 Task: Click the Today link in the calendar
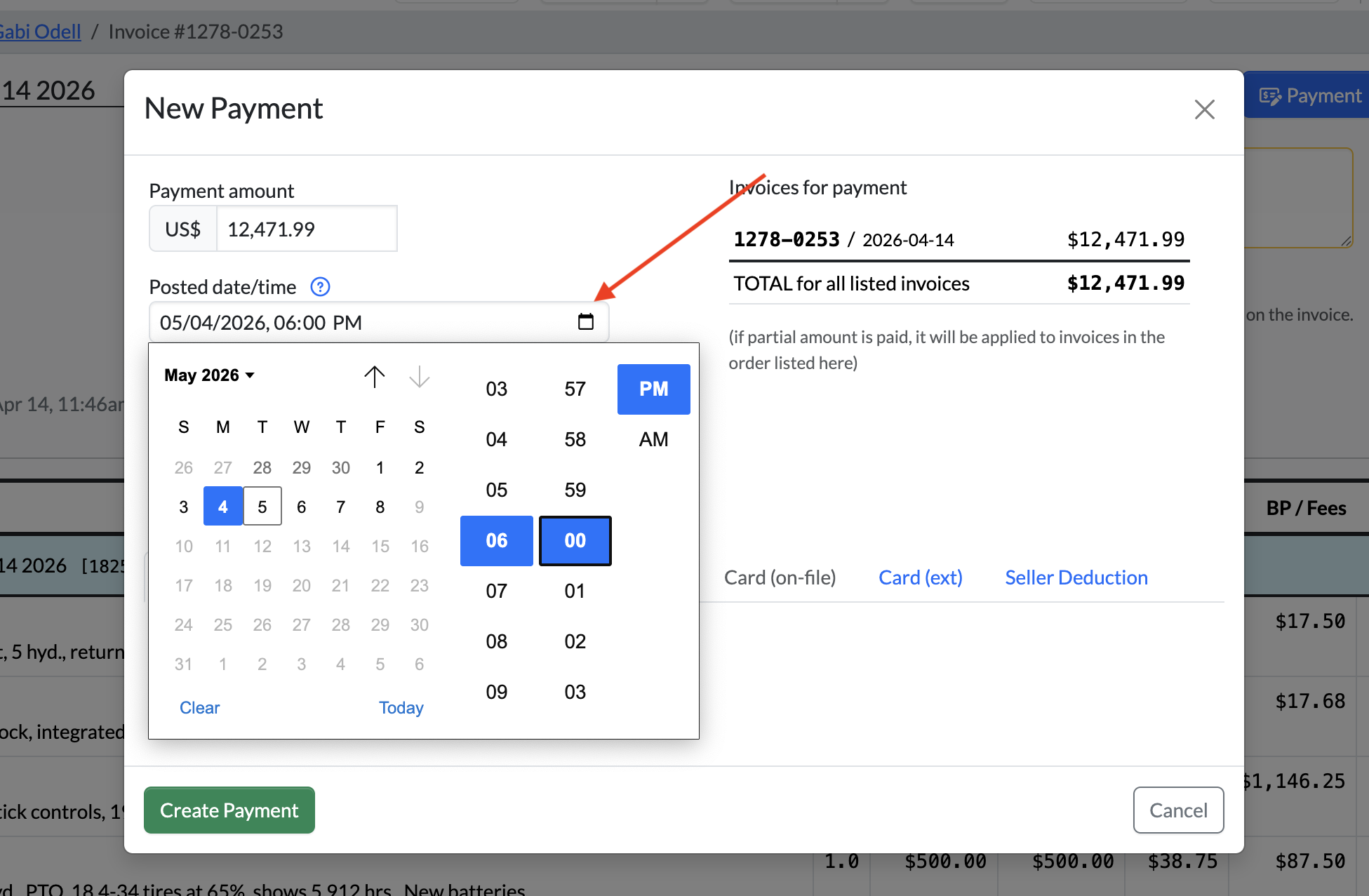pyautogui.click(x=401, y=707)
